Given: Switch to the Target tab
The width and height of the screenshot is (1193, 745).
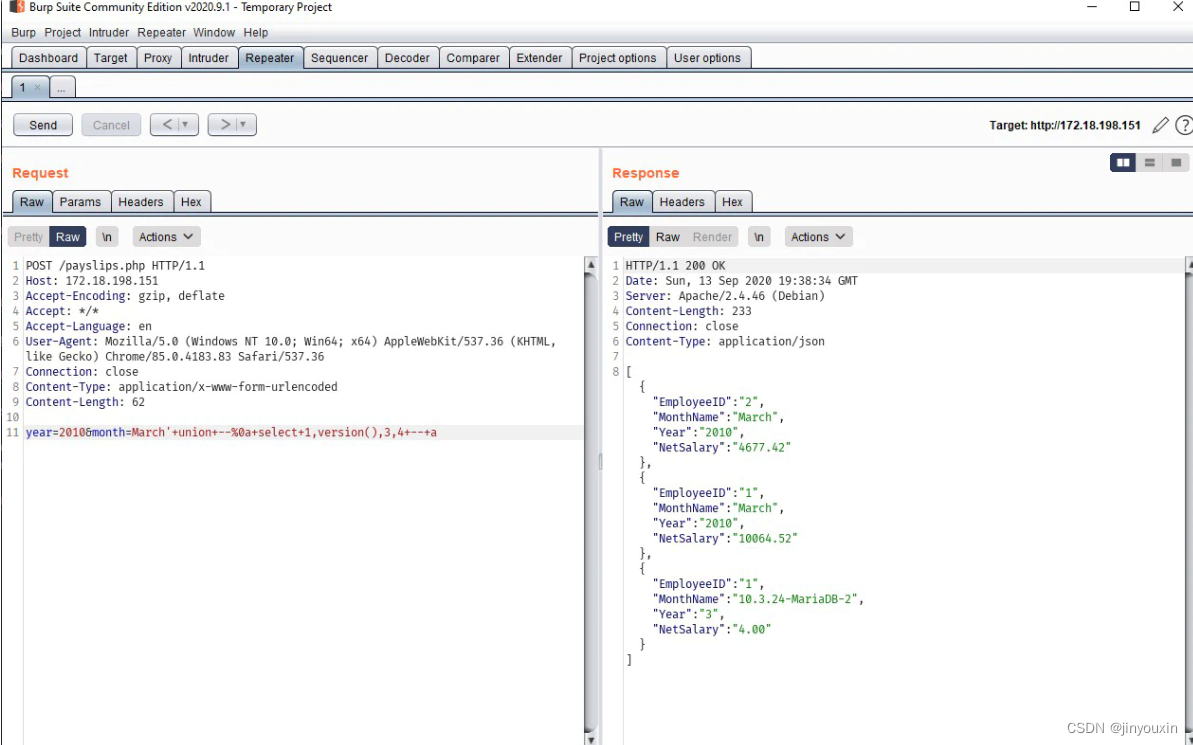Looking at the screenshot, I should 110,58.
